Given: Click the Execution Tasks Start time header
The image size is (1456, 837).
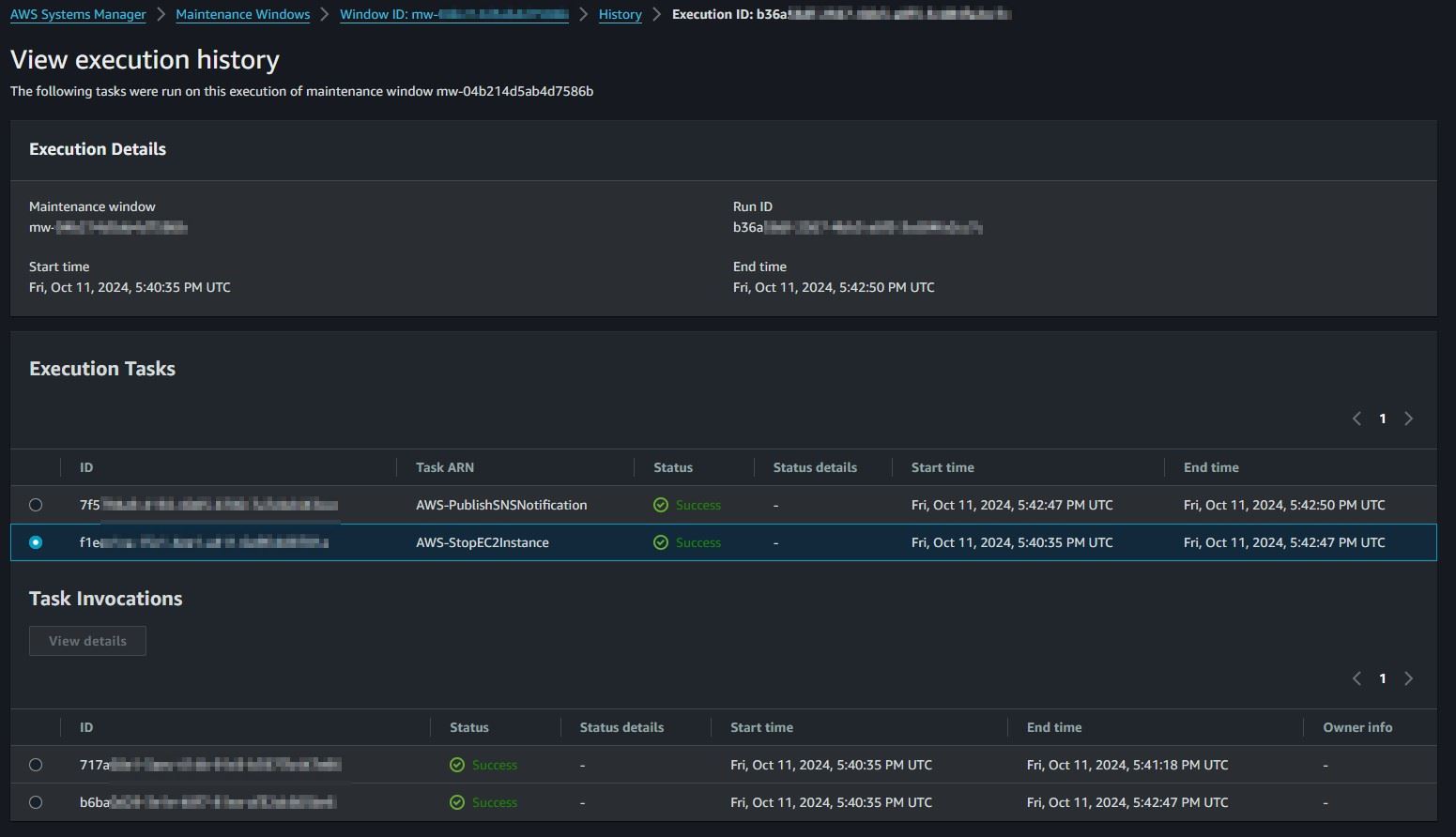Looking at the screenshot, I should click(943, 467).
